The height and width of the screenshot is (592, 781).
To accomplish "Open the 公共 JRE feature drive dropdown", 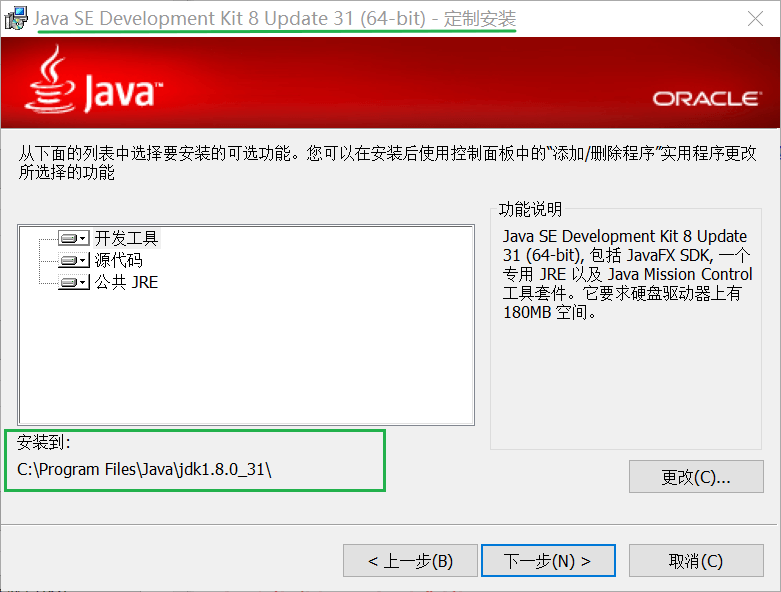I will tap(74, 282).
